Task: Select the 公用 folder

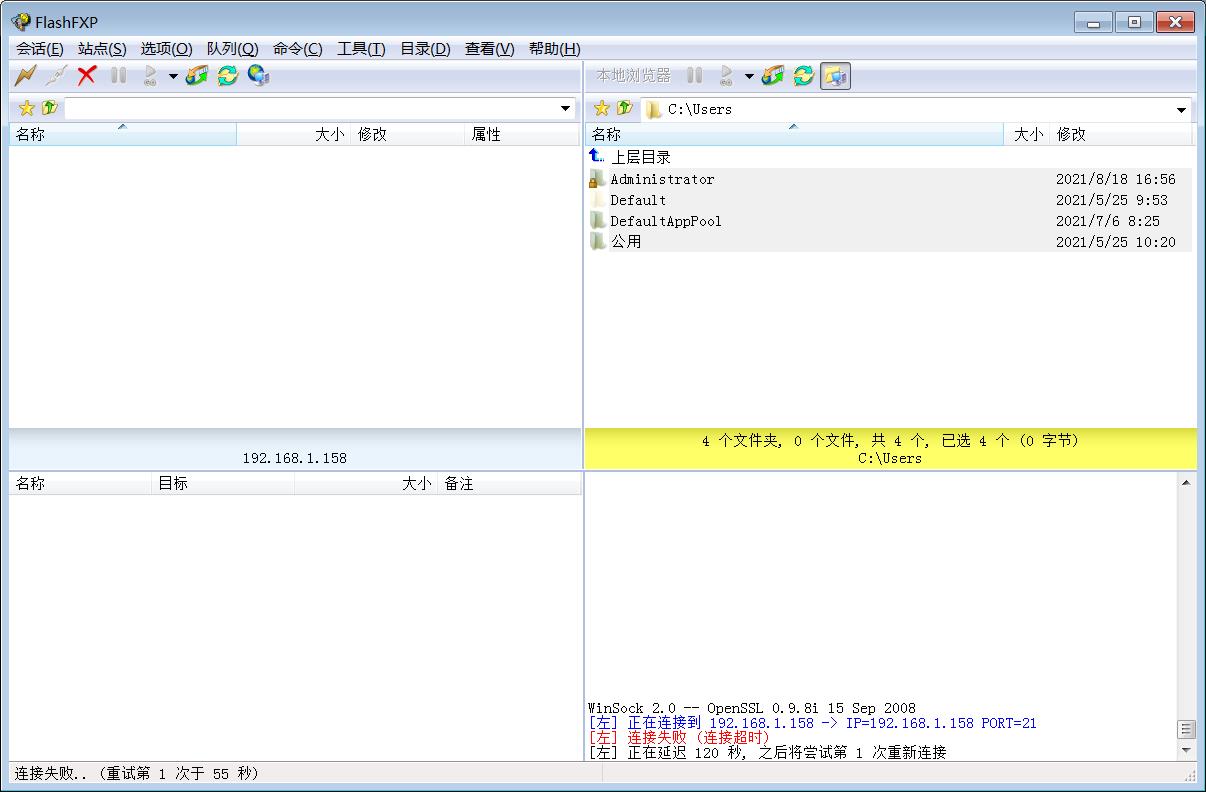Action: click(x=626, y=242)
